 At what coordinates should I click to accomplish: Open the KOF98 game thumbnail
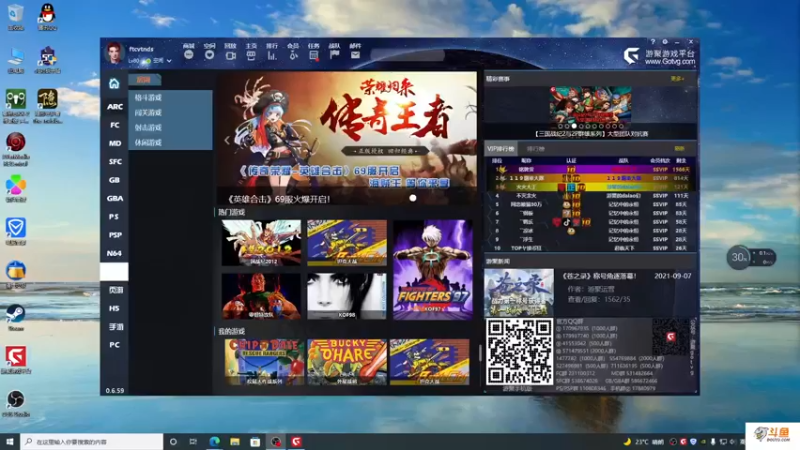click(347, 296)
